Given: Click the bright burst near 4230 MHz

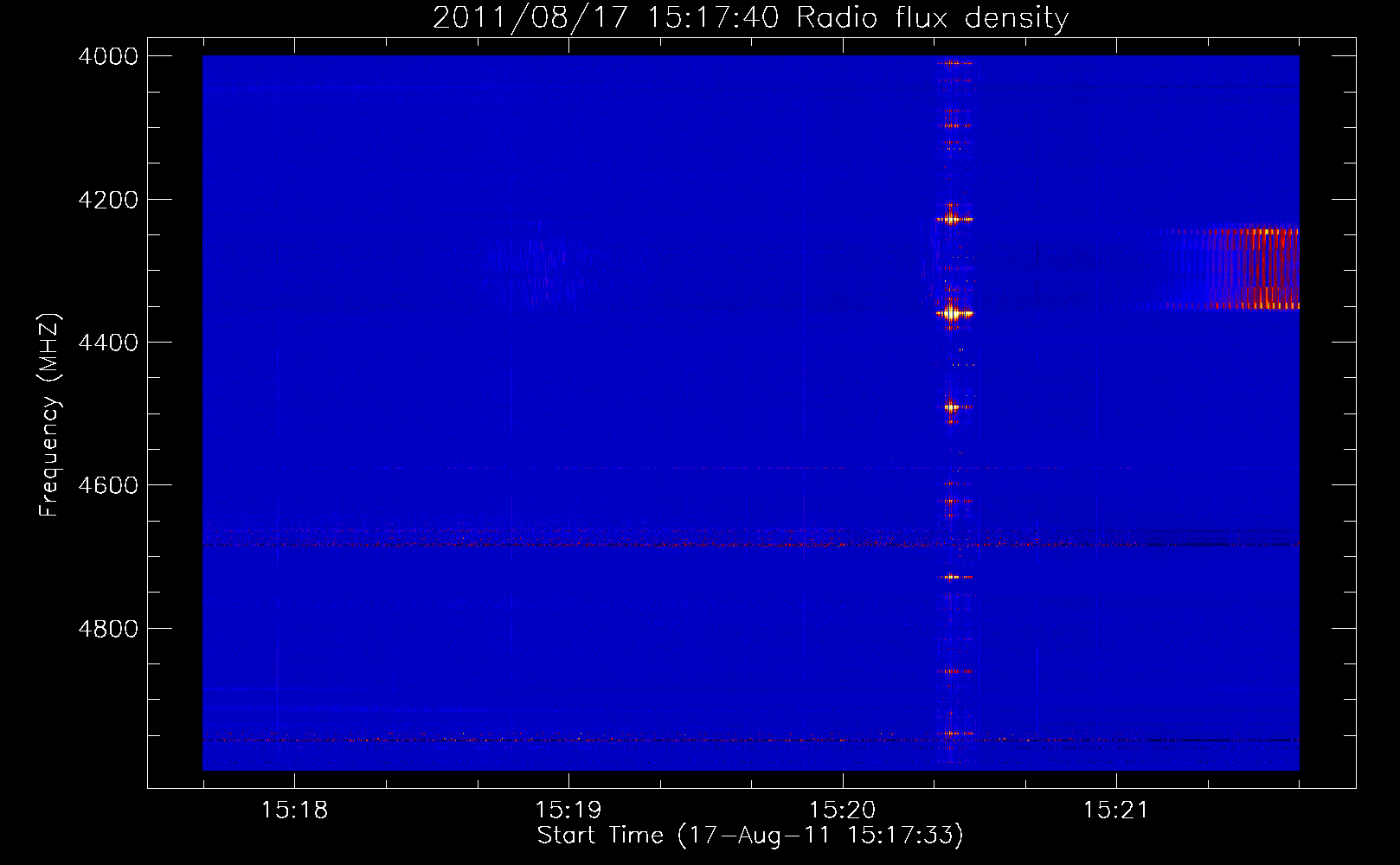Looking at the screenshot, I should click(953, 219).
